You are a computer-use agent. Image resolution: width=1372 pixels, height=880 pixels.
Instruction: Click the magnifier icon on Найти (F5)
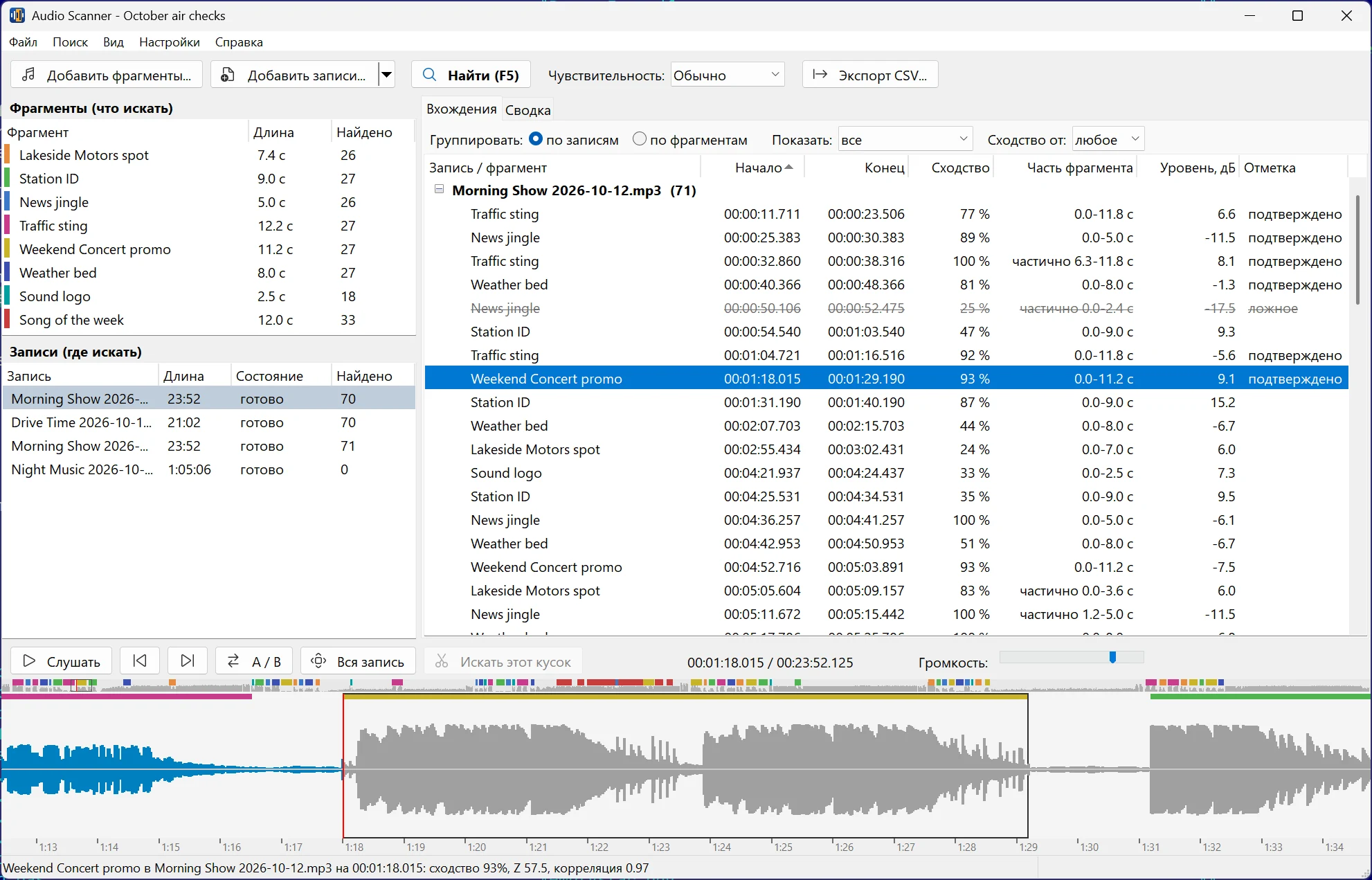429,75
